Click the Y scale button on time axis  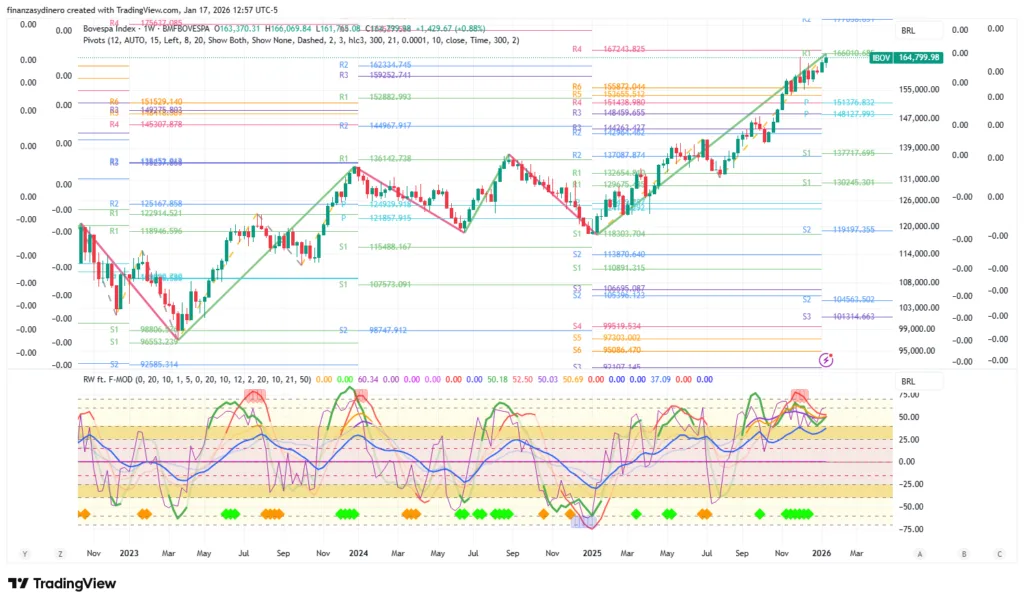pos(24,553)
